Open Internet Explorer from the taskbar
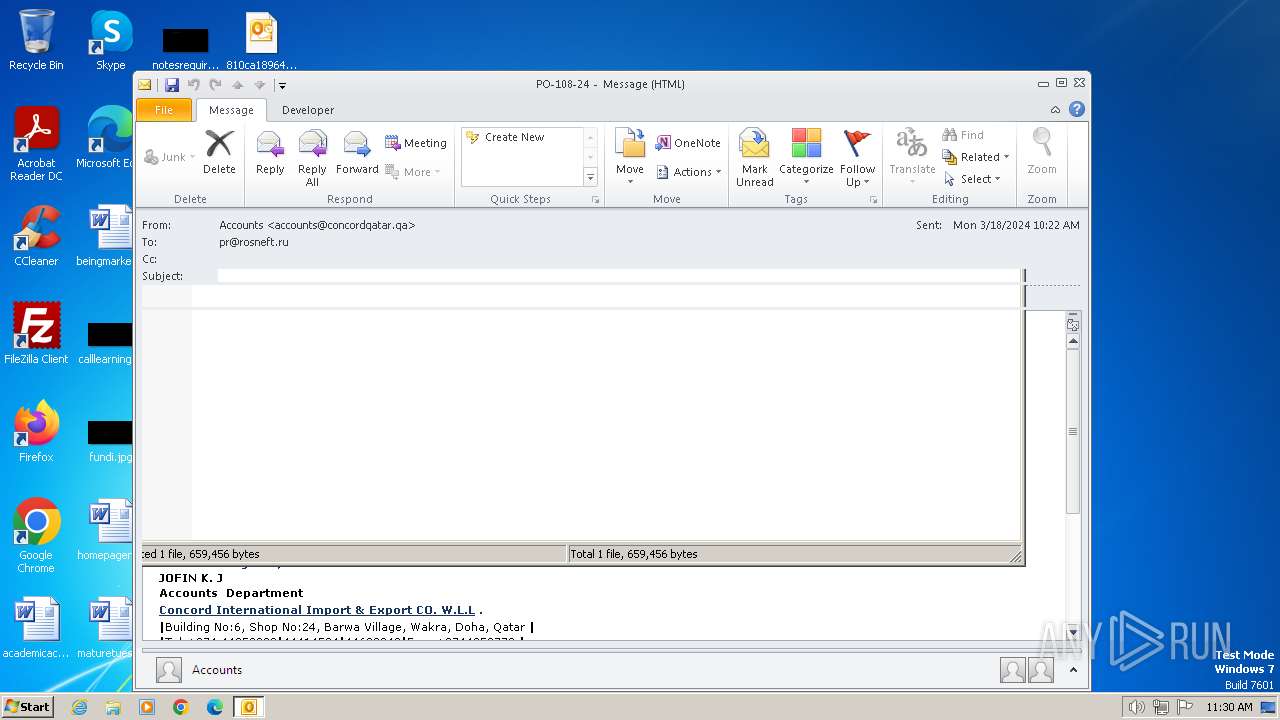Screen dimensions: 1280x720 [79, 707]
